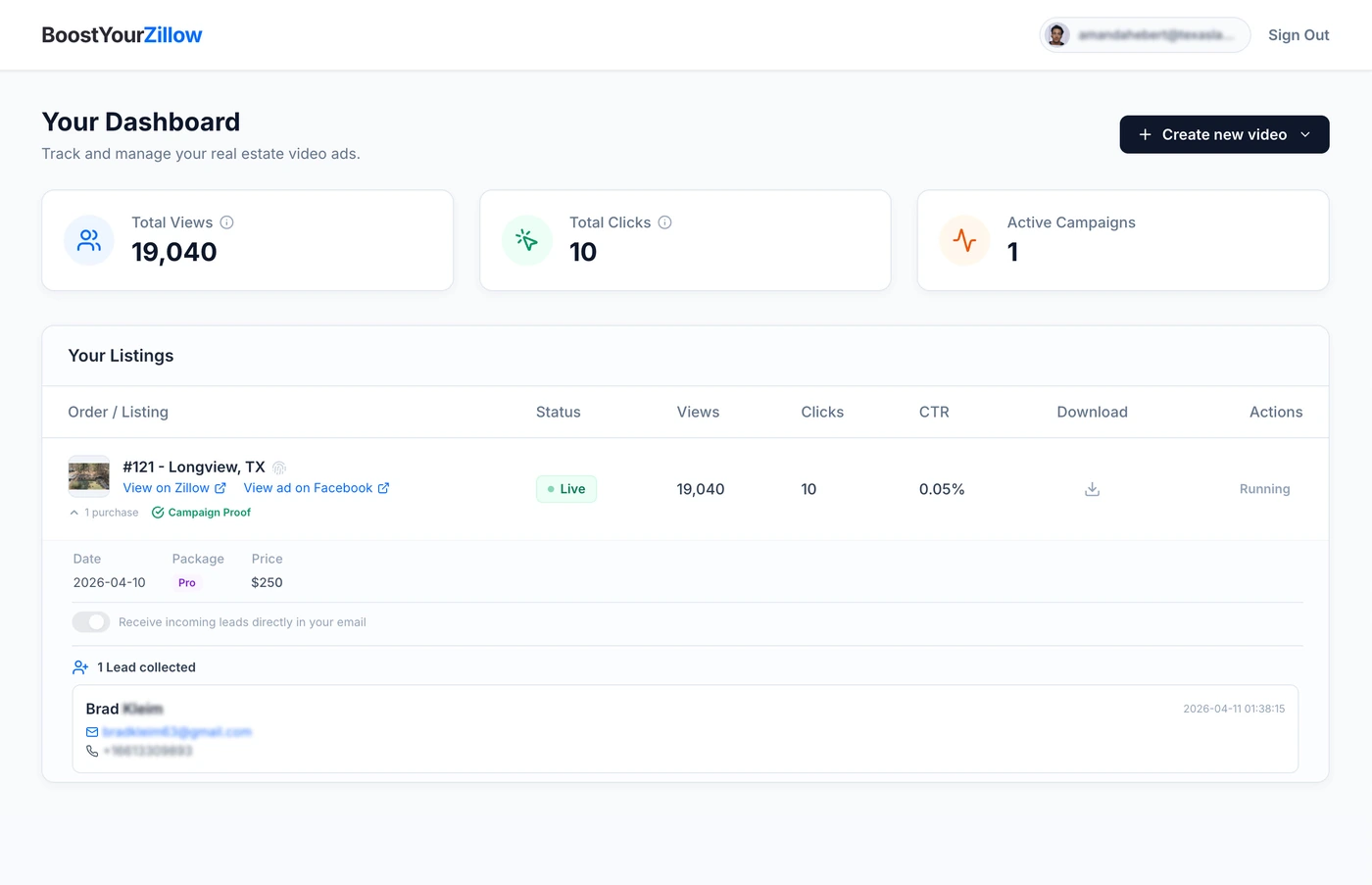Viewport: 1372px width, 885px height.
Task: Click the account email pill in the header
Action: (x=1144, y=34)
